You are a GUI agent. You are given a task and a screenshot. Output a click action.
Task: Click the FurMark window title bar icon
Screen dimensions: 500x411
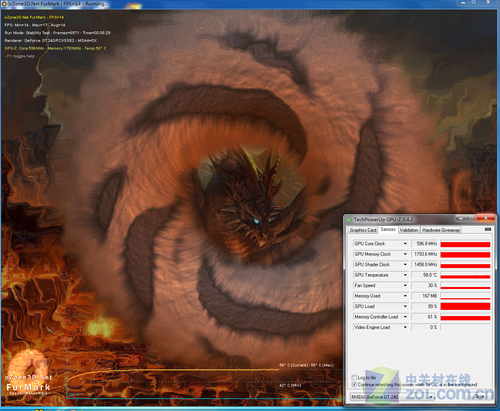(x=4, y=4)
